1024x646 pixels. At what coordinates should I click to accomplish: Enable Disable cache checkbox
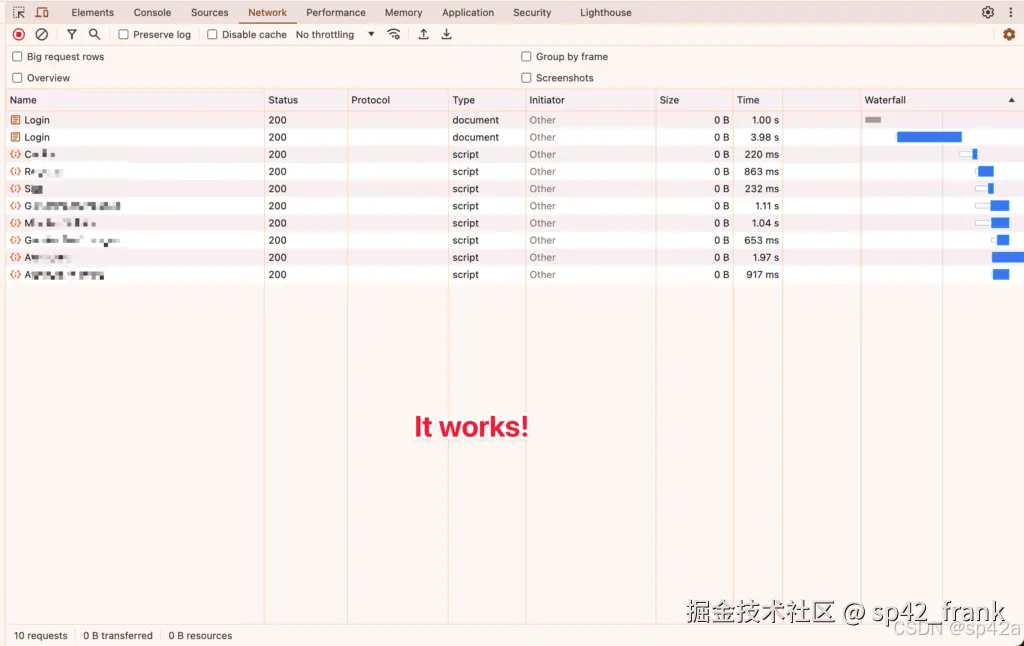(x=212, y=35)
